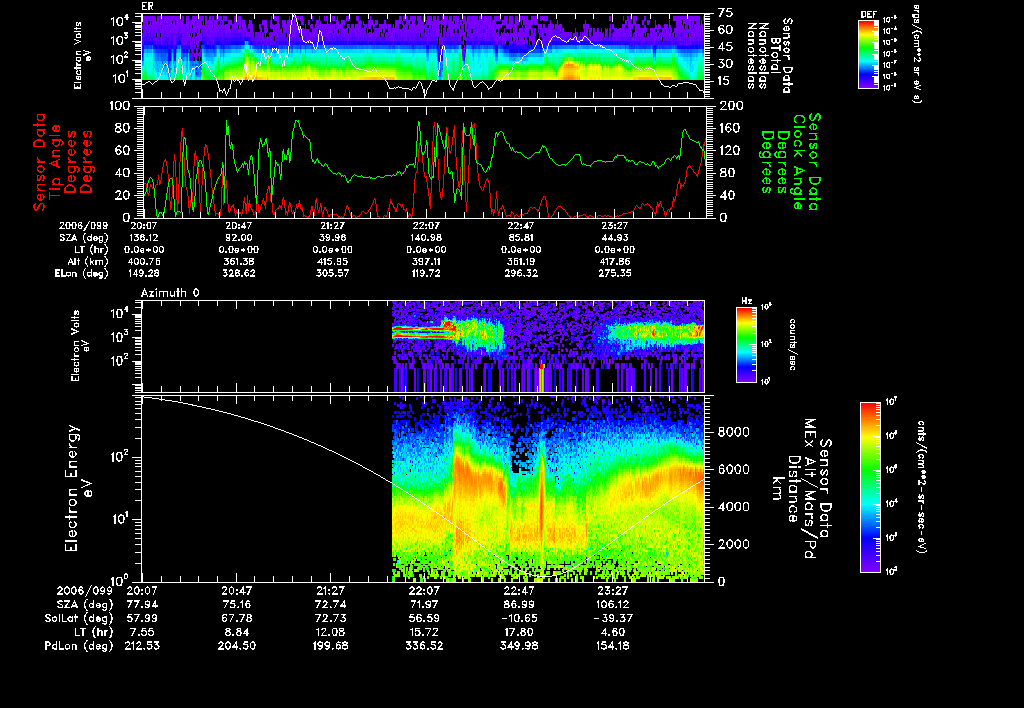Click the 'SolLat (deg)' row label
Viewport: 1024px width, 708px height.
point(79,618)
